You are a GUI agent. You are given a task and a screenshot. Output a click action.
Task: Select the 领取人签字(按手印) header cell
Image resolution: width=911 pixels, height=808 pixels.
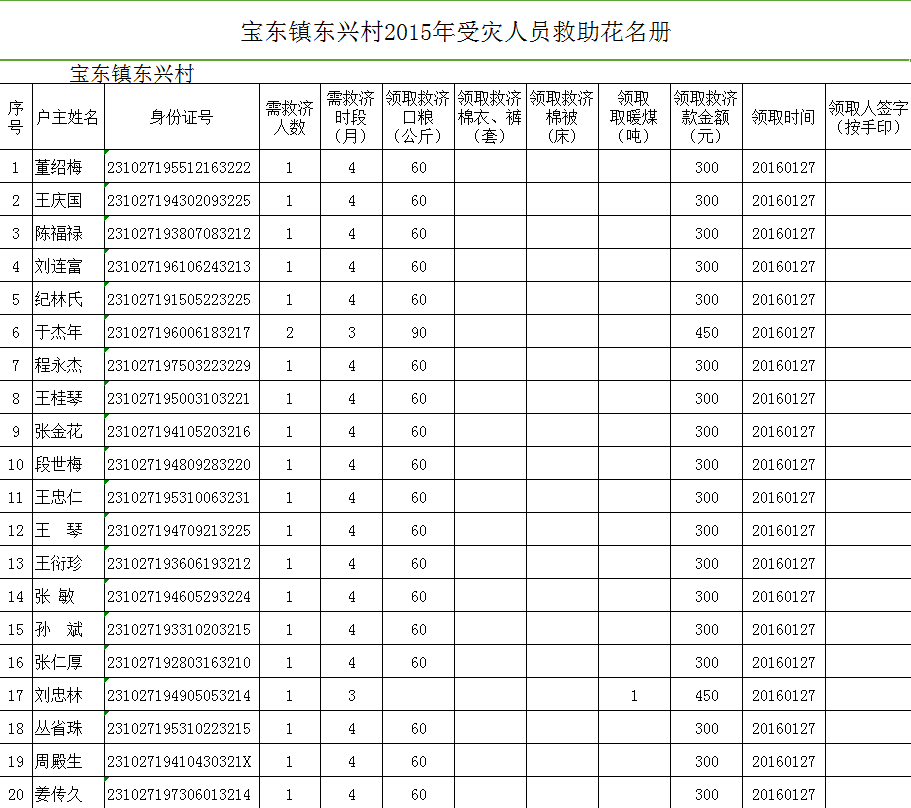[868, 117]
